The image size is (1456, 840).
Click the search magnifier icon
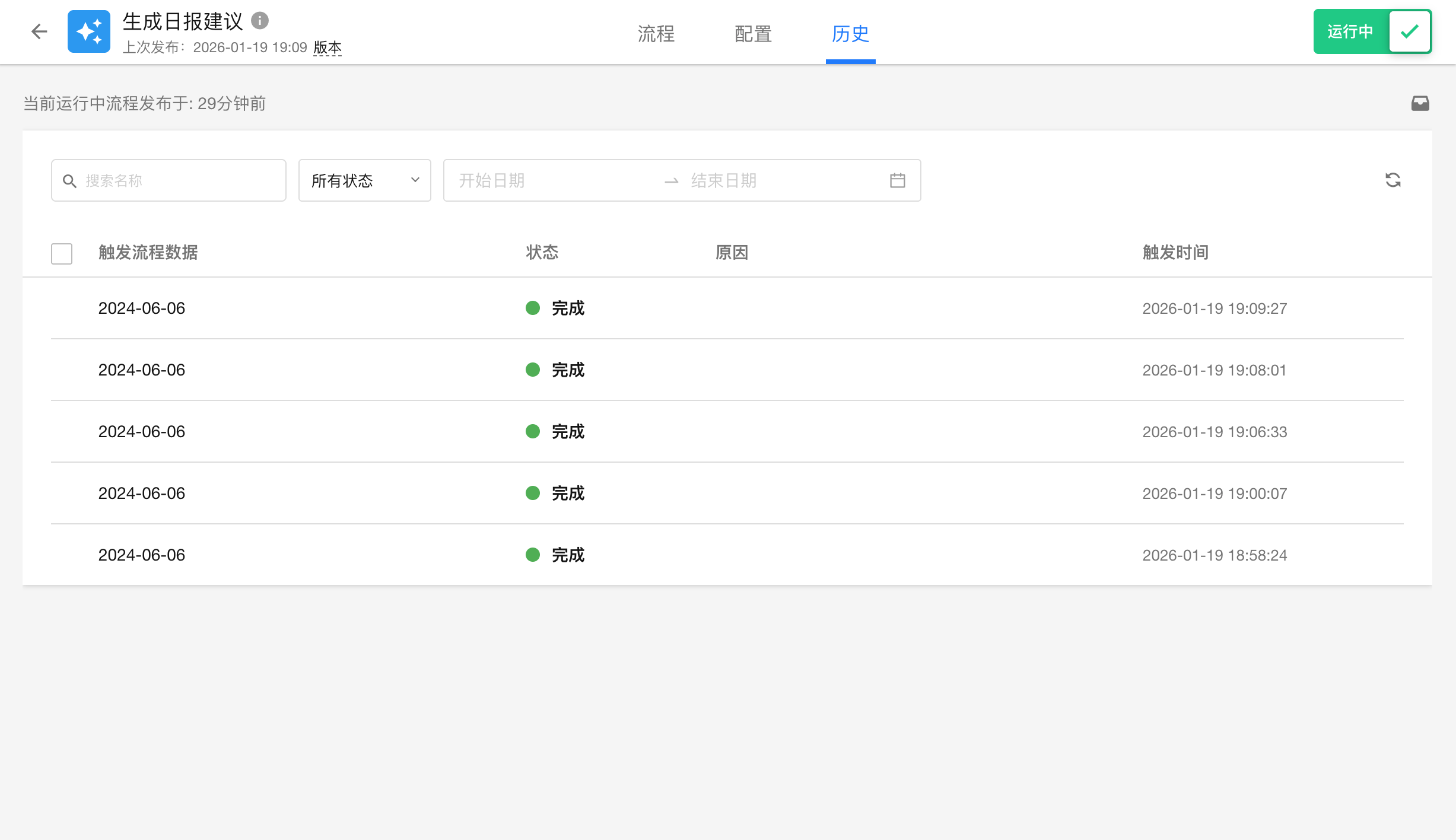click(70, 181)
